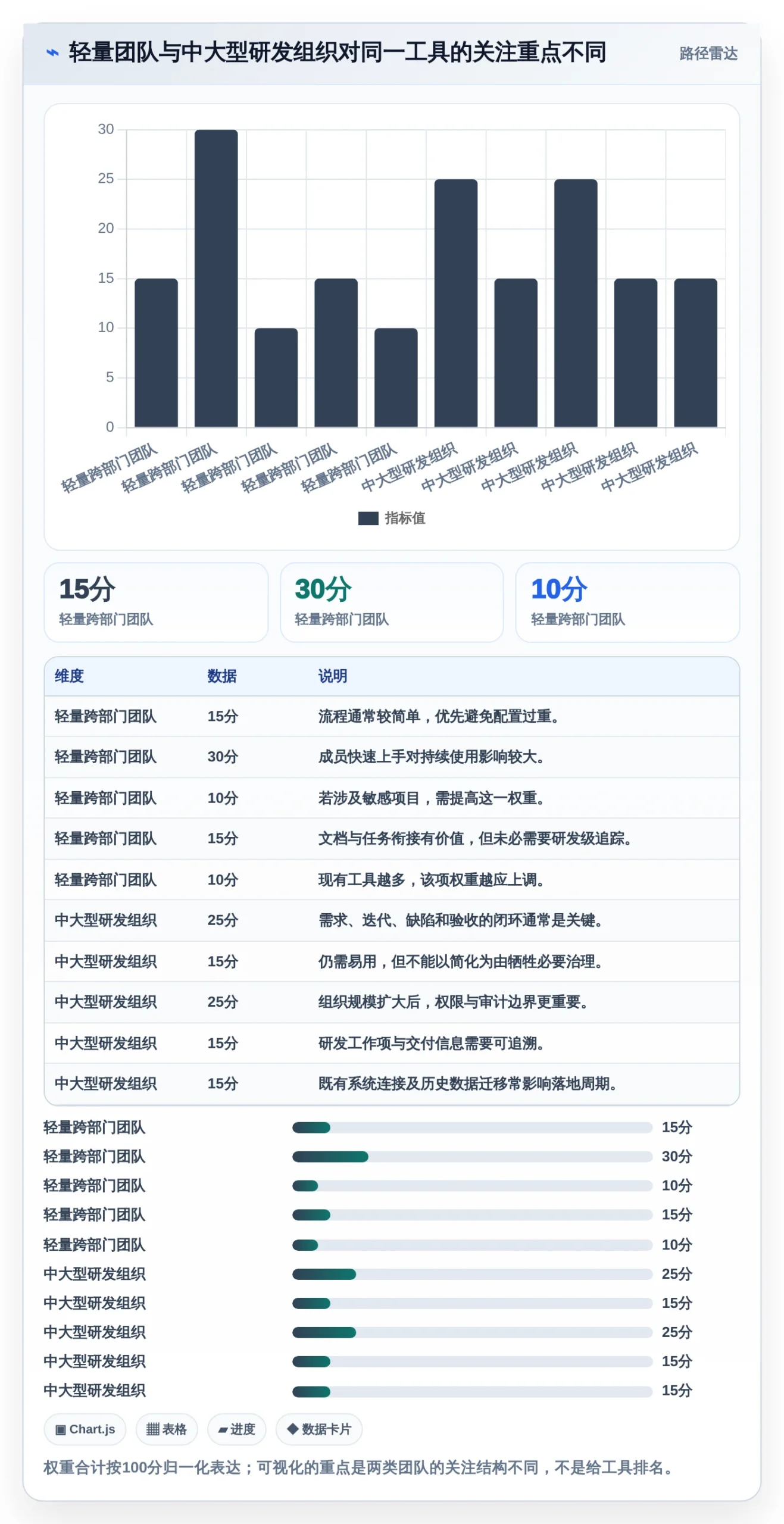Toggle the 指标值 legend color box
The image size is (784, 1524).
coord(368,518)
